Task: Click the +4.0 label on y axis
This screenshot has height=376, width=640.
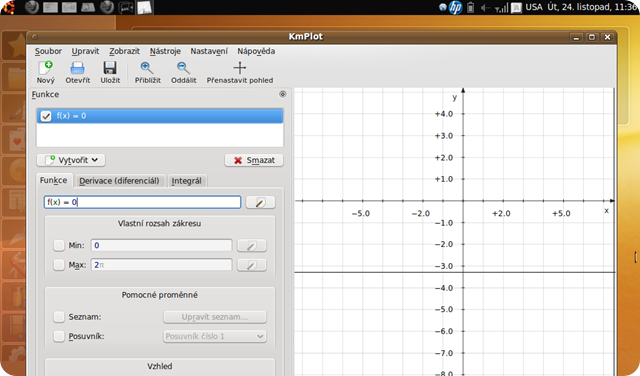Action: (444, 114)
